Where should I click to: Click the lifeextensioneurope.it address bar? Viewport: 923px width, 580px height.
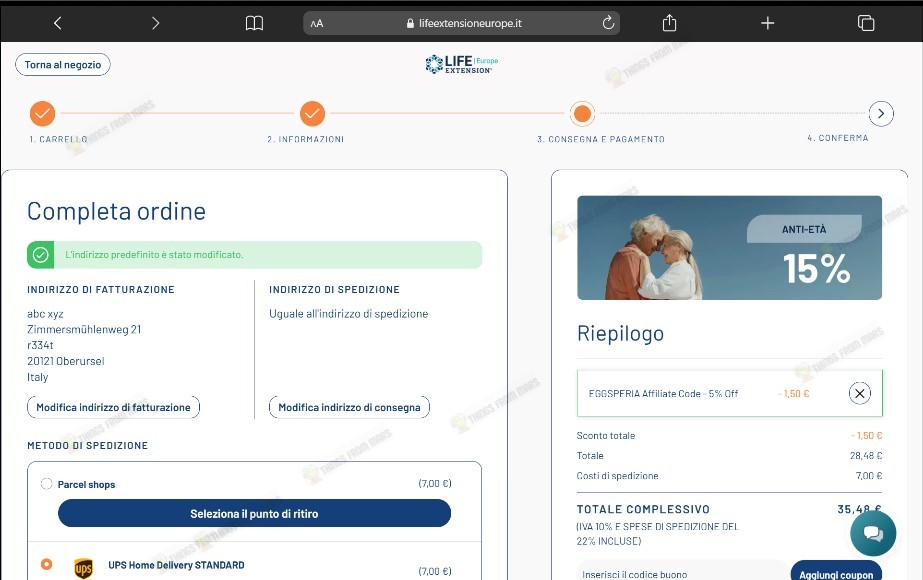pyautogui.click(x=462, y=24)
